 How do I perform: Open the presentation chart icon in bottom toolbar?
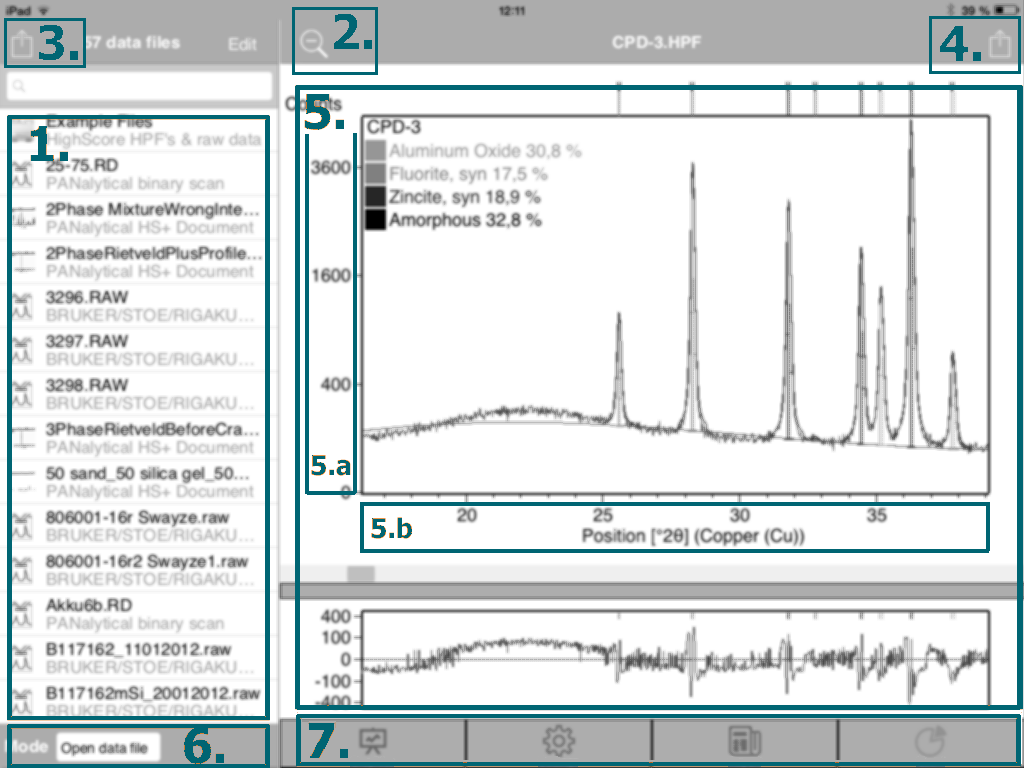pos(373,741)
